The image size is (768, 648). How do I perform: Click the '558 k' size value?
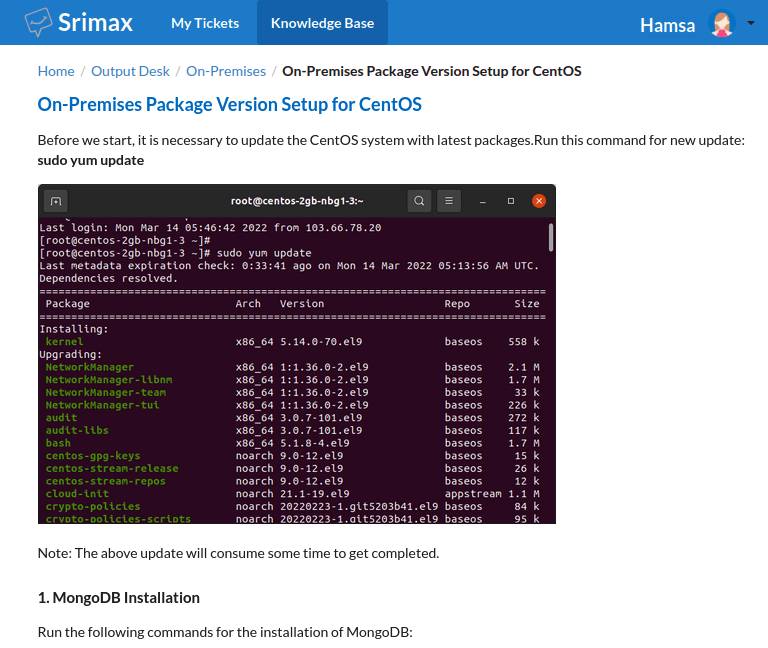pyautogui.click(x=524, y=341)
